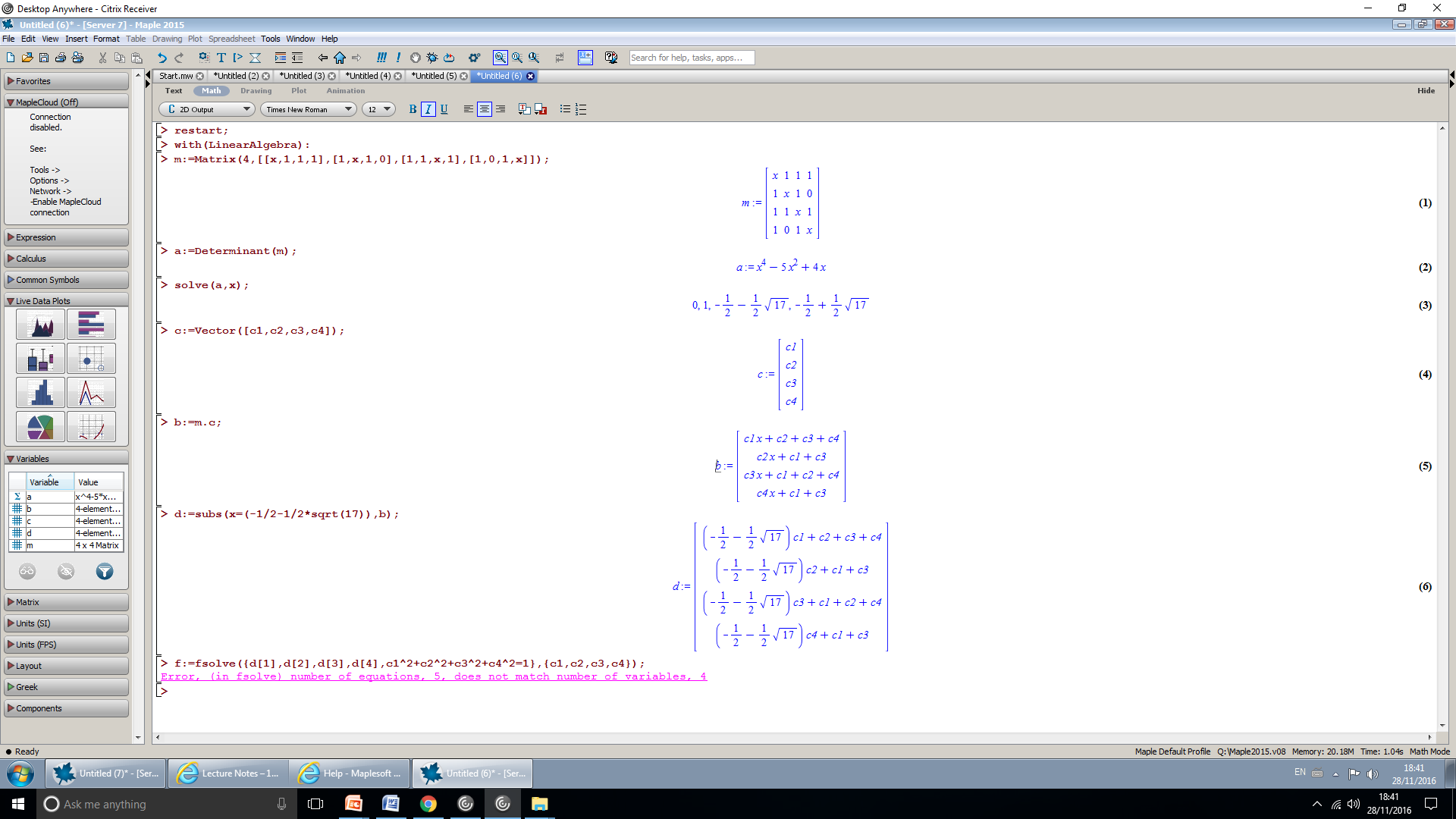Click in the help search field
This screenshot has width=1456, height=819.
pyautogui.click(x=692, y=58)
